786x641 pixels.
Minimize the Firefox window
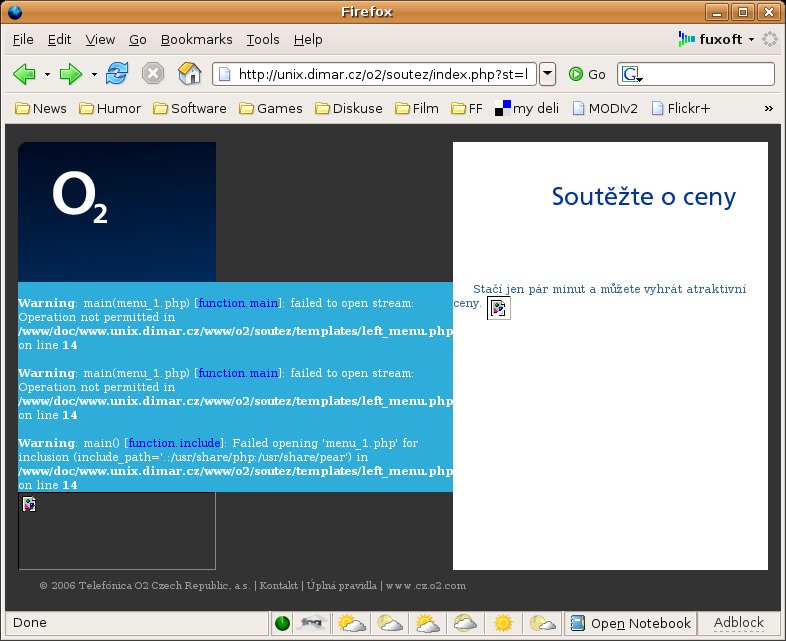717,12
